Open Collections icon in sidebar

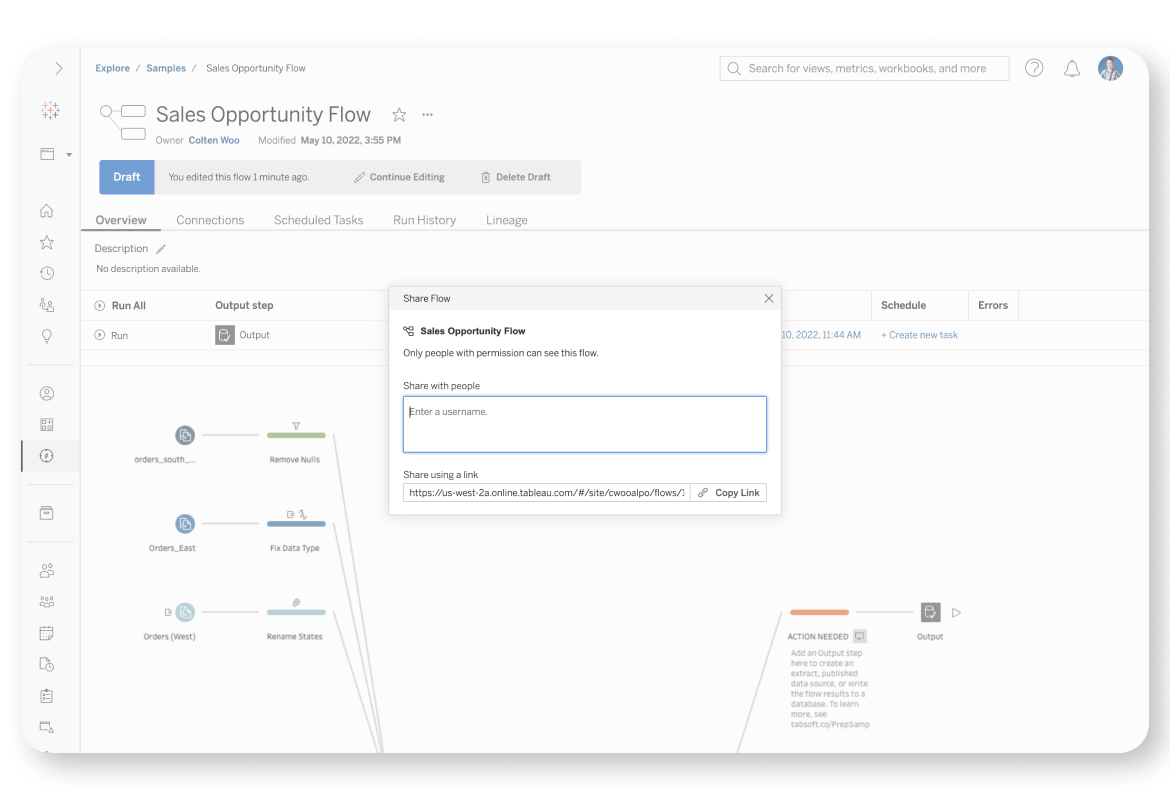[x=46, y=425]
